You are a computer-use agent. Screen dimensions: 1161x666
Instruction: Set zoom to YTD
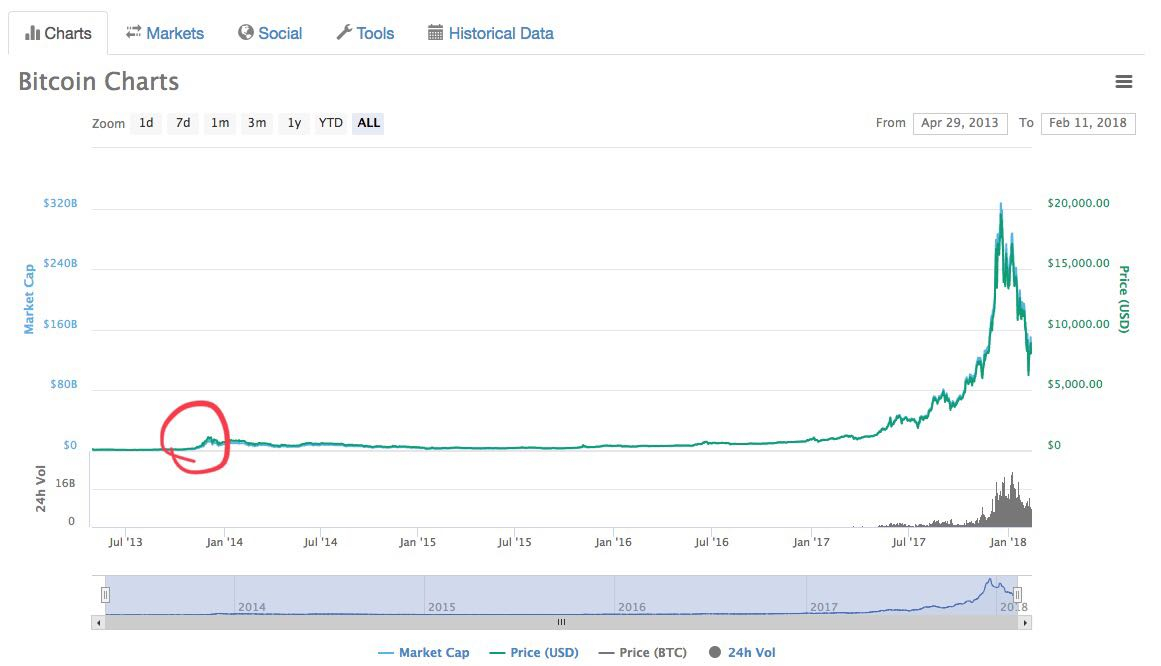tap(330, 123)
